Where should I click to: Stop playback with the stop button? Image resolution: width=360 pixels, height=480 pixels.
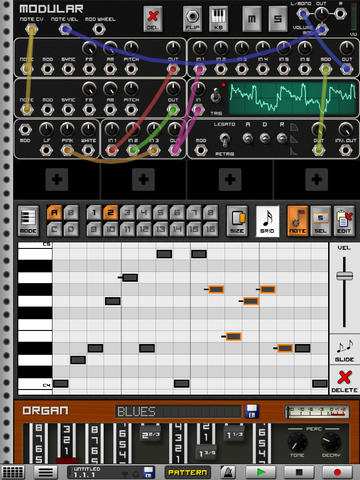click(299, 472)
